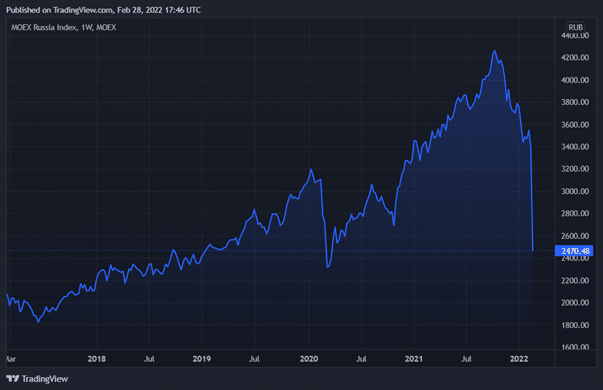Click the 2000.00 price axis label
The height and width of the screenshot is (390, 603).
pyautogui.click(x=575, y=303)
